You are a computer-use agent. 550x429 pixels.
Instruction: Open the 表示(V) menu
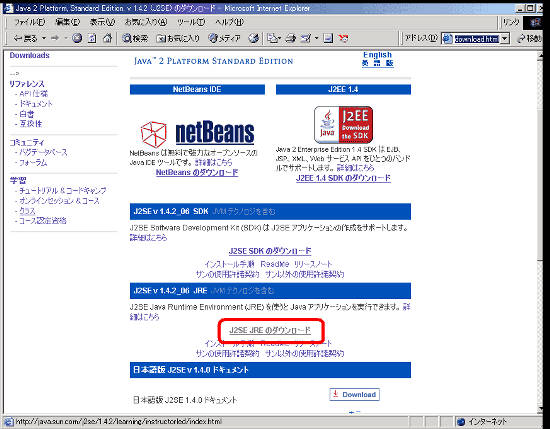tap(102, 22)
